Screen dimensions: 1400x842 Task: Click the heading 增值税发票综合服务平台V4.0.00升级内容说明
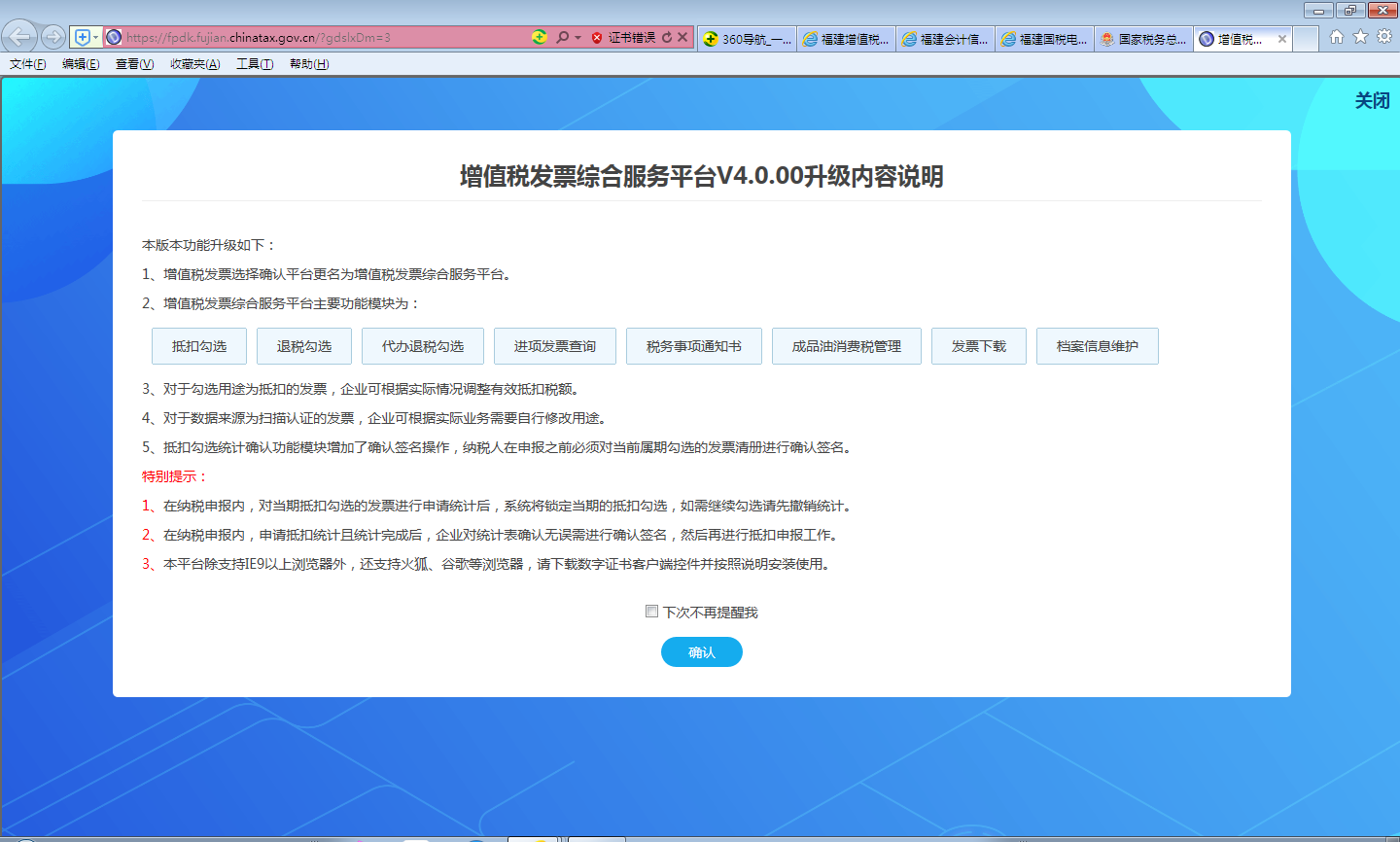pos(702,176)
